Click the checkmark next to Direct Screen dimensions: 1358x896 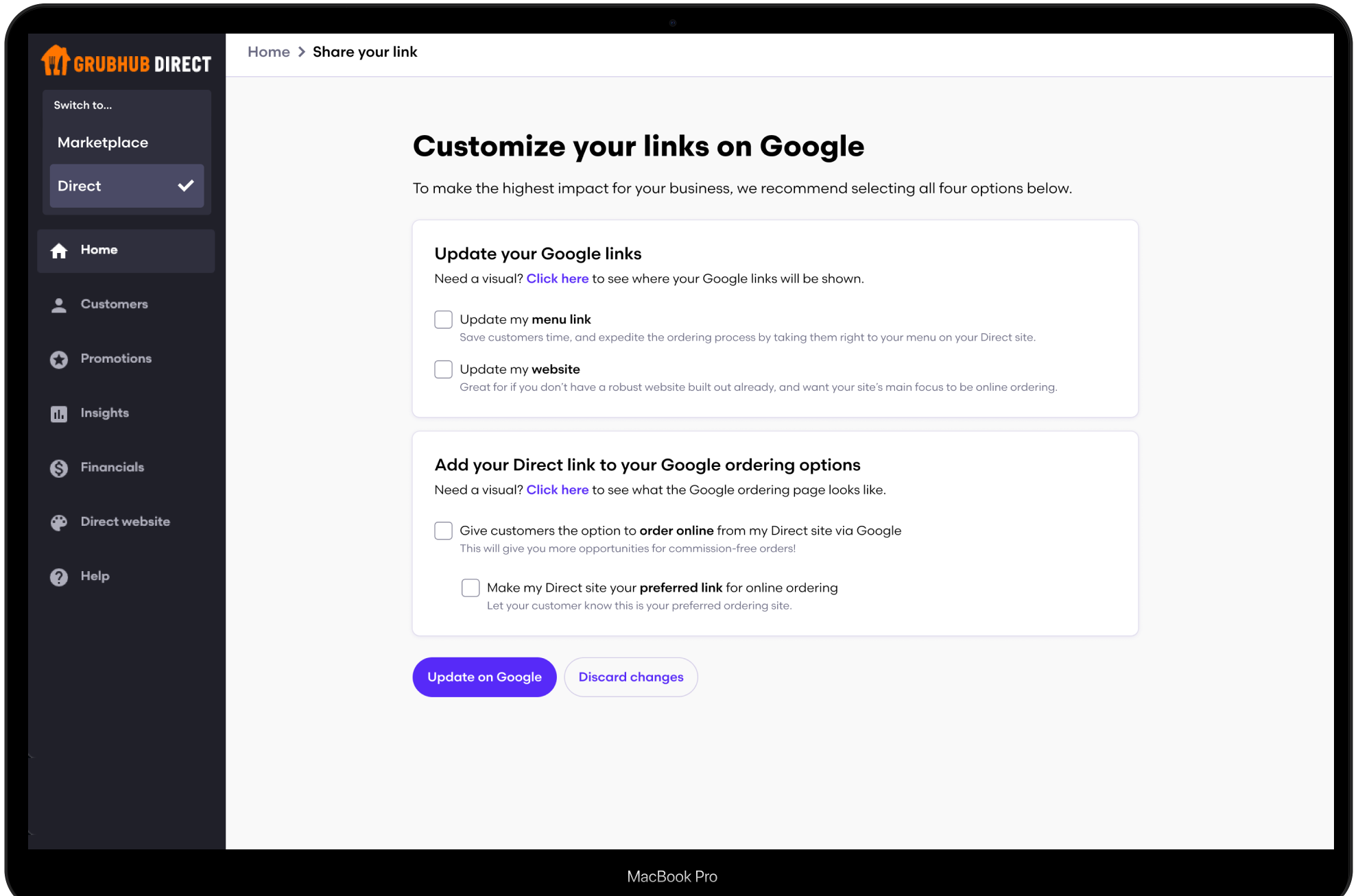186,186
